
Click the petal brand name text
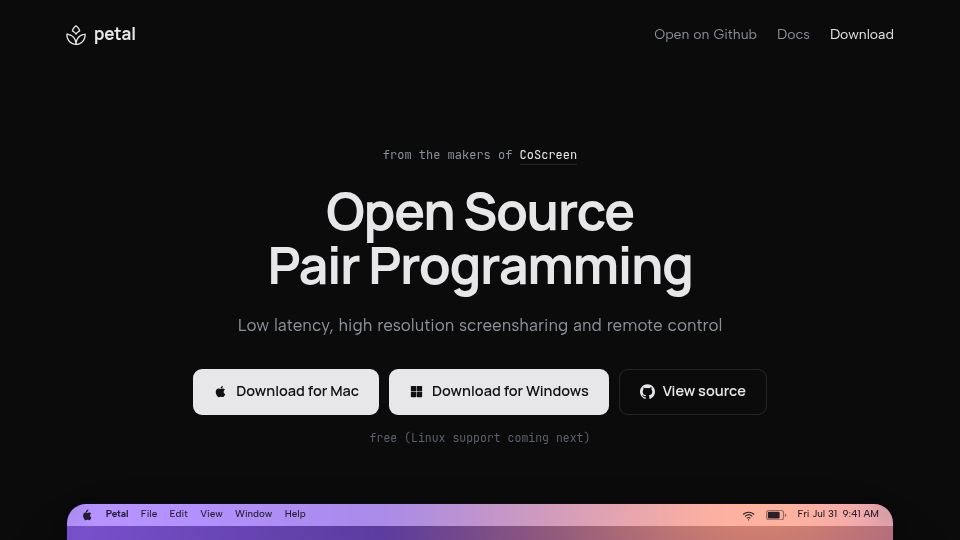[x=114, y=34]
